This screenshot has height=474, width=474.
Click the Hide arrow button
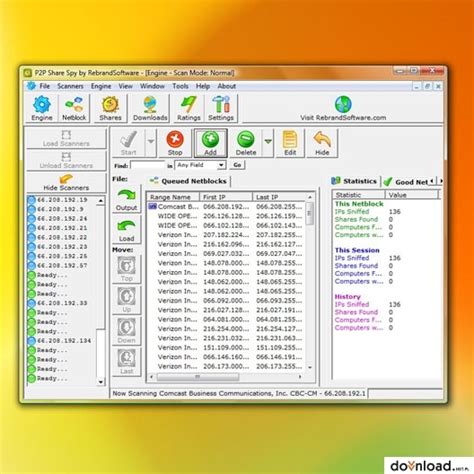coord(322,143)
